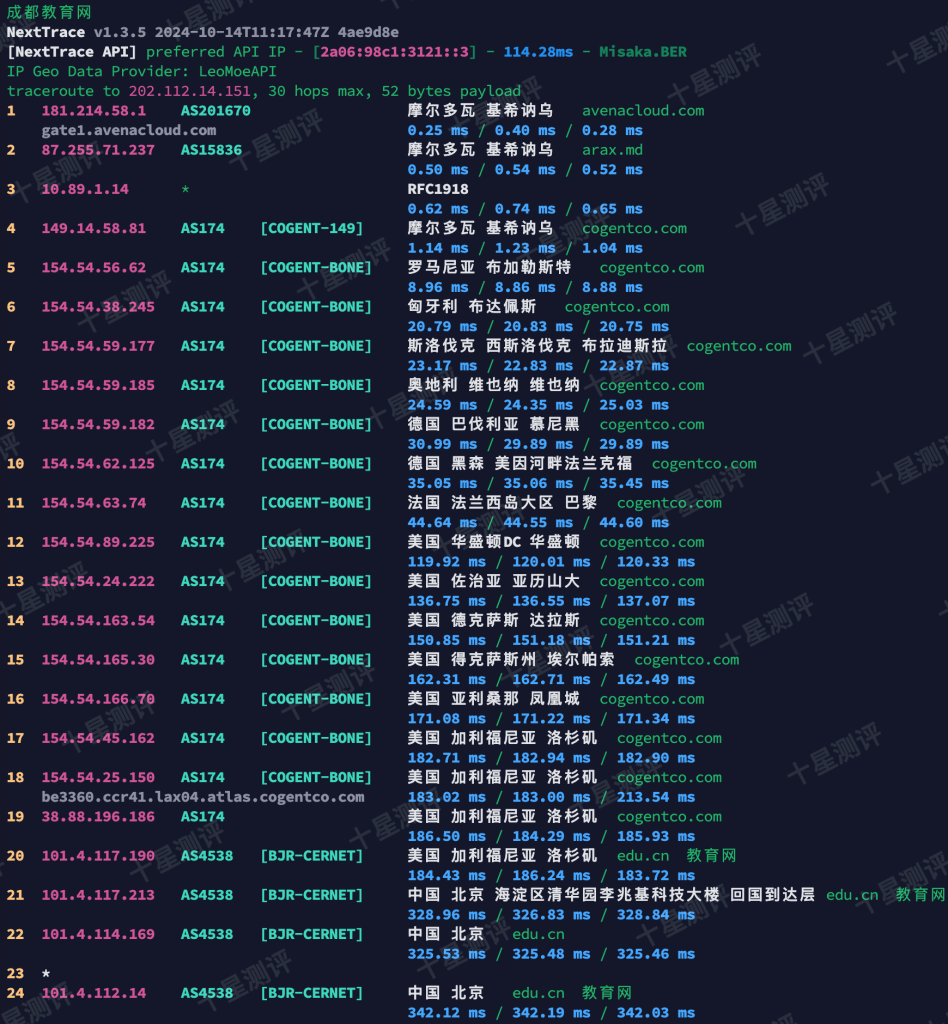Select the target IP 202.112.14.151
948x1024 pixels.
(190, 91)
